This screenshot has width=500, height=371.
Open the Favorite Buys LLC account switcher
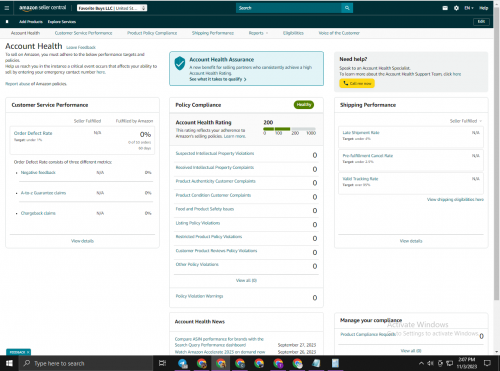click(112, 8)
